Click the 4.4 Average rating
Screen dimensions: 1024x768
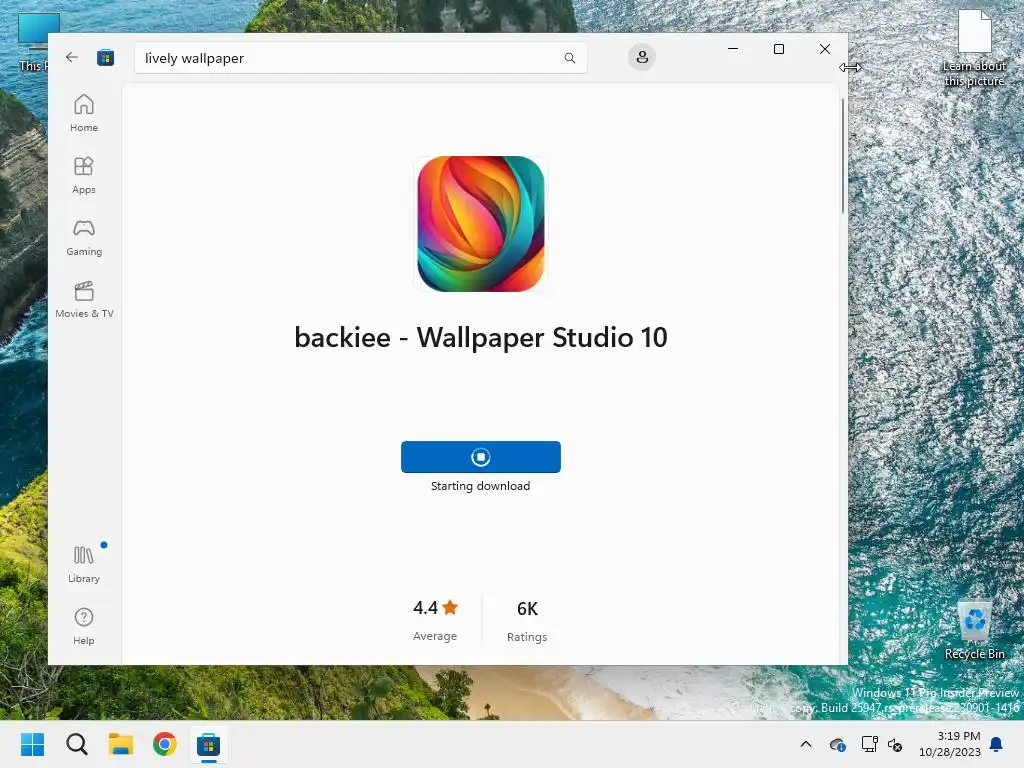pyautogui.click(x=435, y=620)
